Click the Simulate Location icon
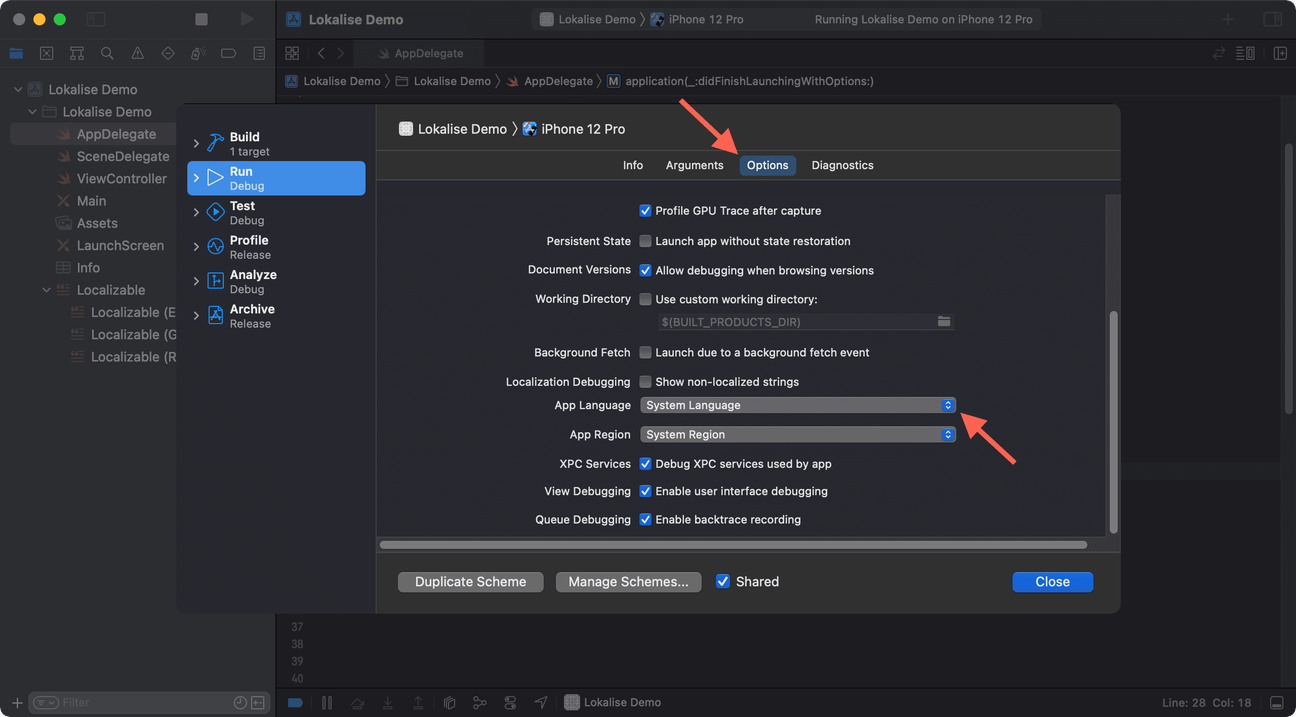The height and width of the screenshot is (717, 1296). pyautogui.click(x=541, y=702)
